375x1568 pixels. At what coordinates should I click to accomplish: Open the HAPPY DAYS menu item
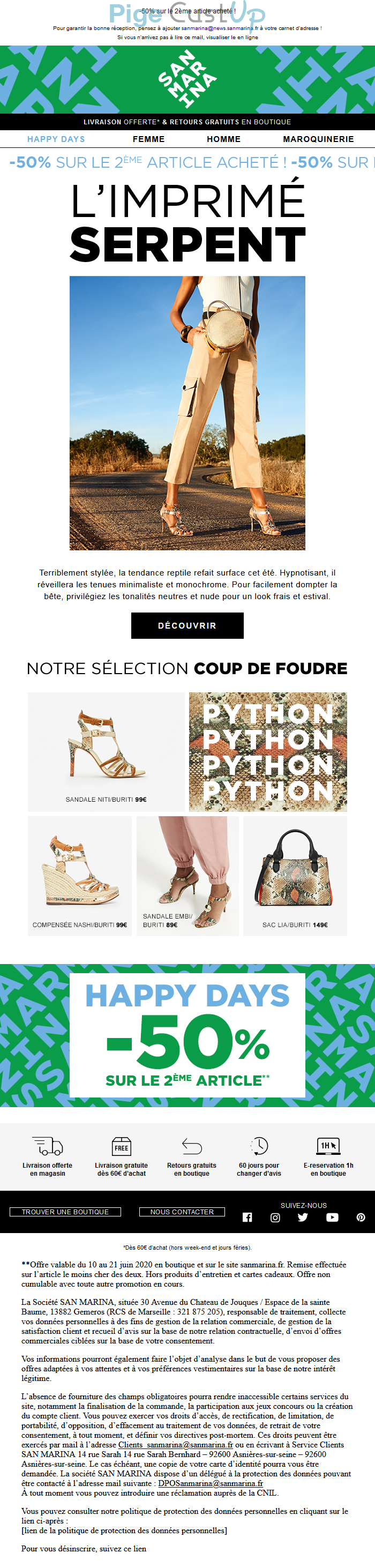pos(56,139)
